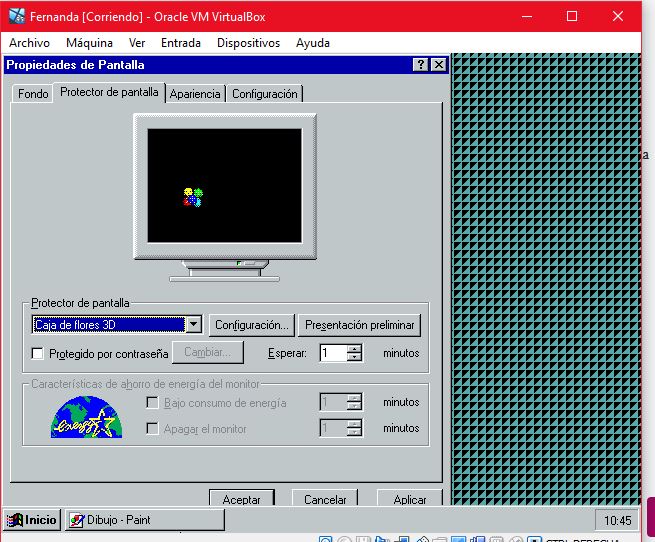Enable Protegido por contraseña checkbox
The height and width of the screenshot is (542, 655).
tap(38, 353)
